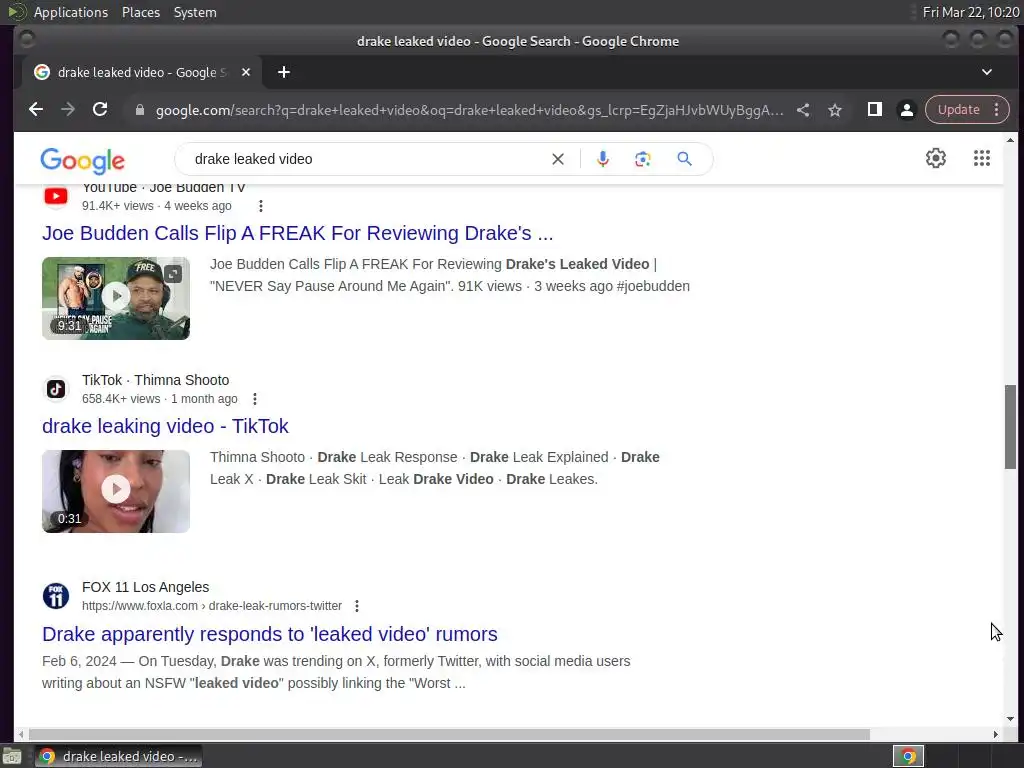The height and width of the screenshot is (768, 1024).
Task: Click the forward navigation arrow
Action: click(x=68, y=110)
